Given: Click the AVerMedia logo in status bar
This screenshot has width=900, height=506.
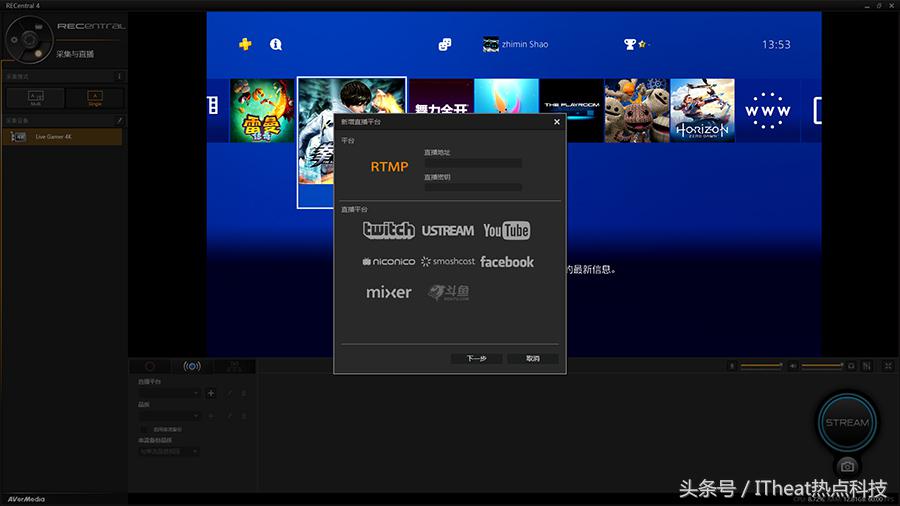Looking at the screenshot, I should [x=26, y=499].
